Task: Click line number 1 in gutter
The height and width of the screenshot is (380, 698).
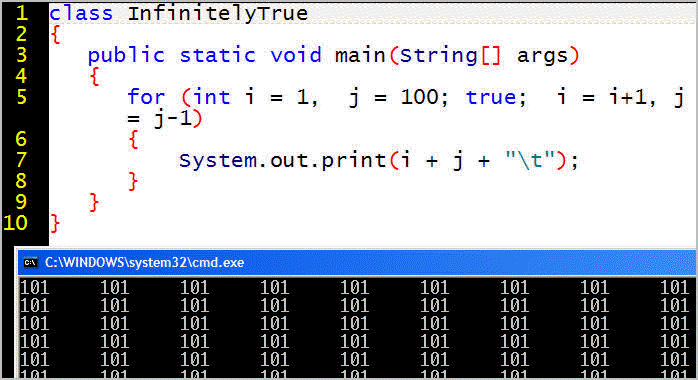Action: 22,13
